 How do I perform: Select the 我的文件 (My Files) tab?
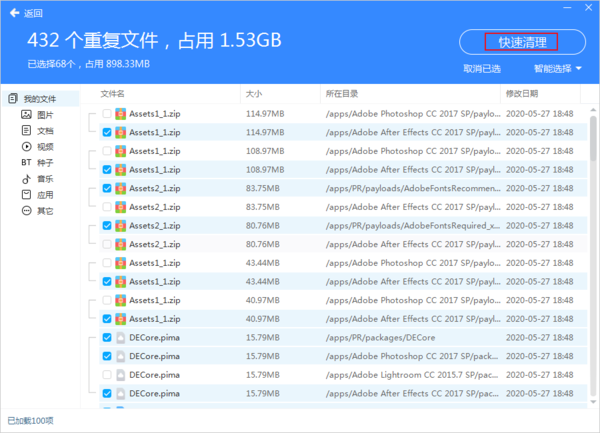pos(39,98)
